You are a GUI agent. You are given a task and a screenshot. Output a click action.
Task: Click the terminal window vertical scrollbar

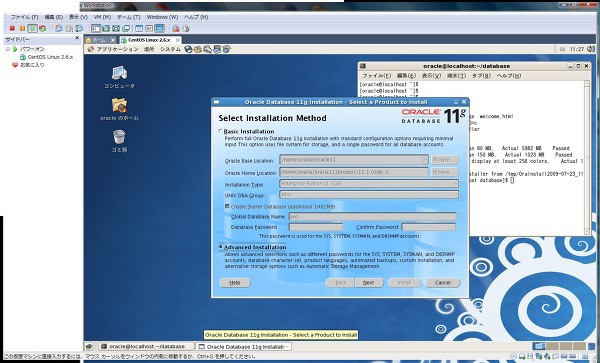587,157
